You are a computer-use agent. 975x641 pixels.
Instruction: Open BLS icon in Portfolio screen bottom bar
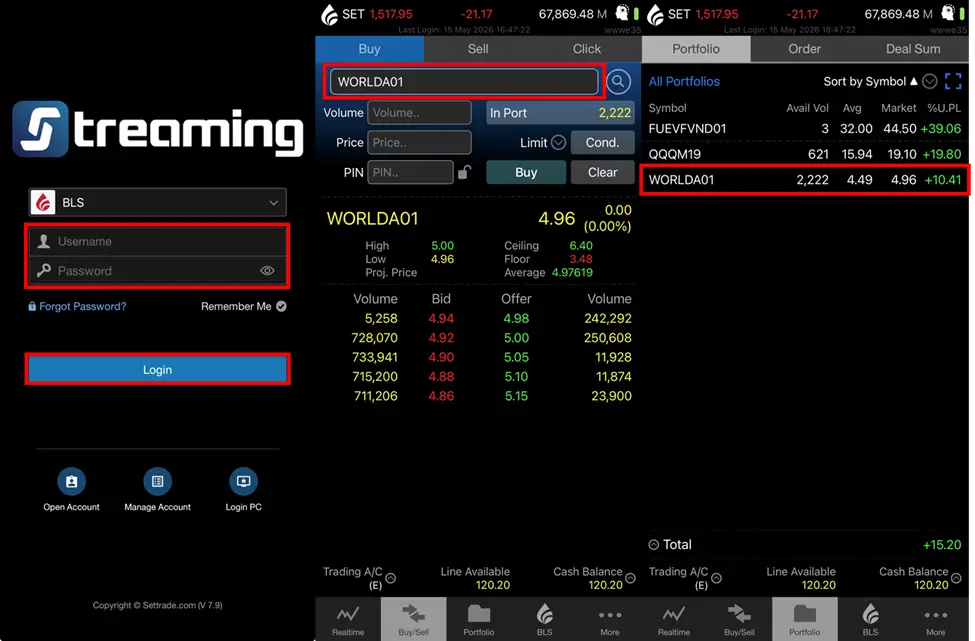[x=871, y=620]
